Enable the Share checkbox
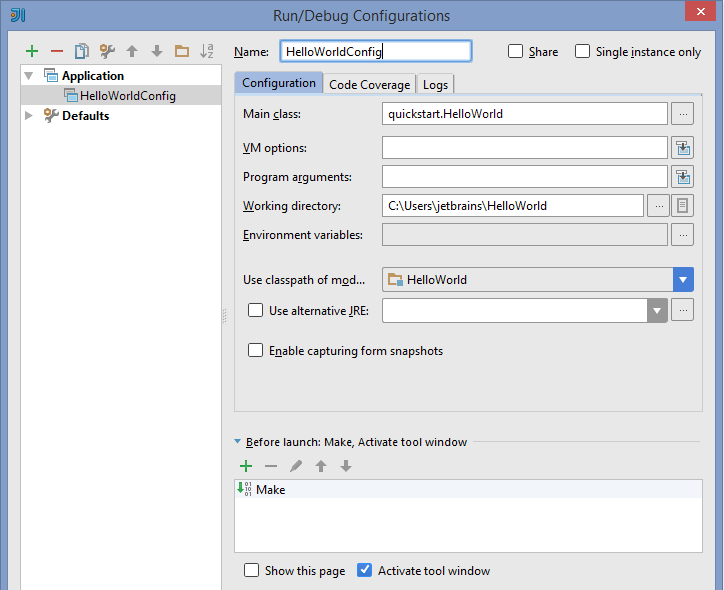This screenshot has height=590, width=724. coord(515,51)
